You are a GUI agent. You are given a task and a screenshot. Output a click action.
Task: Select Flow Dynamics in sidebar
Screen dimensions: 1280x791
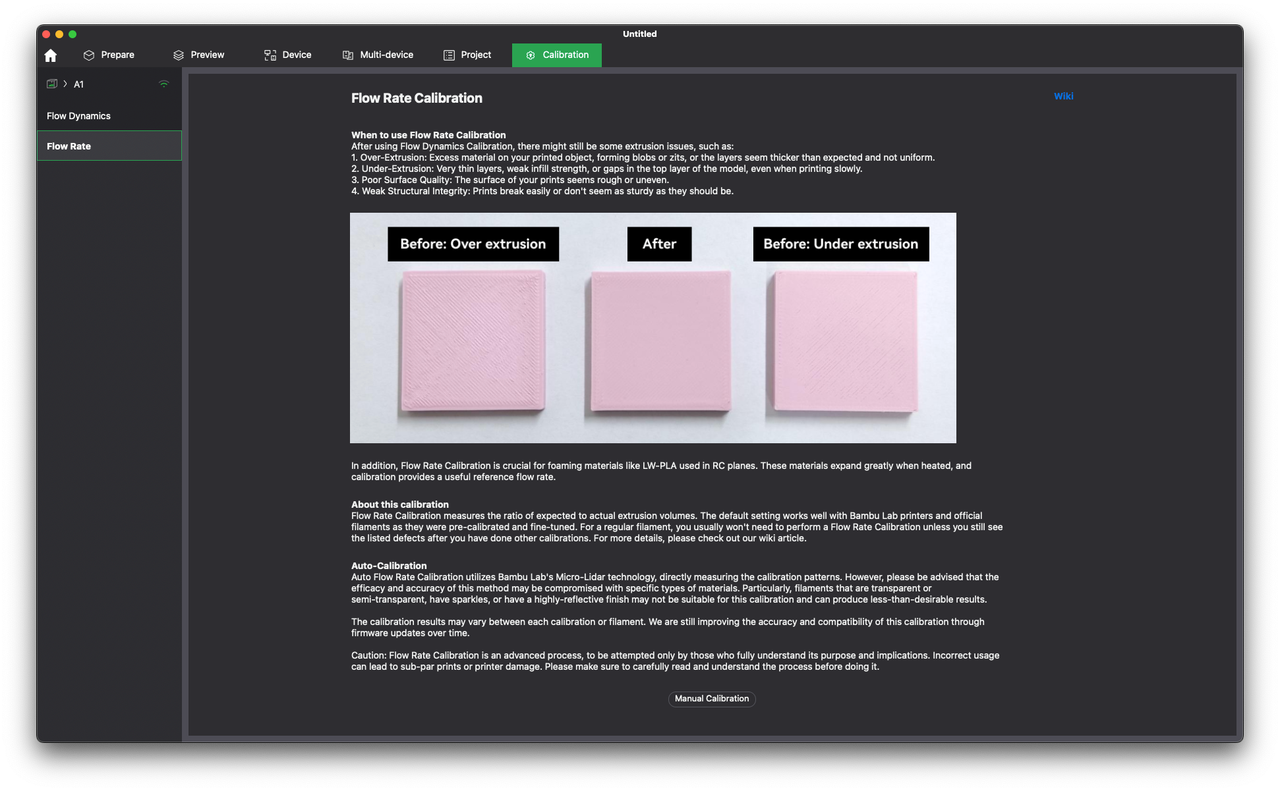click(x=79, y=116)
